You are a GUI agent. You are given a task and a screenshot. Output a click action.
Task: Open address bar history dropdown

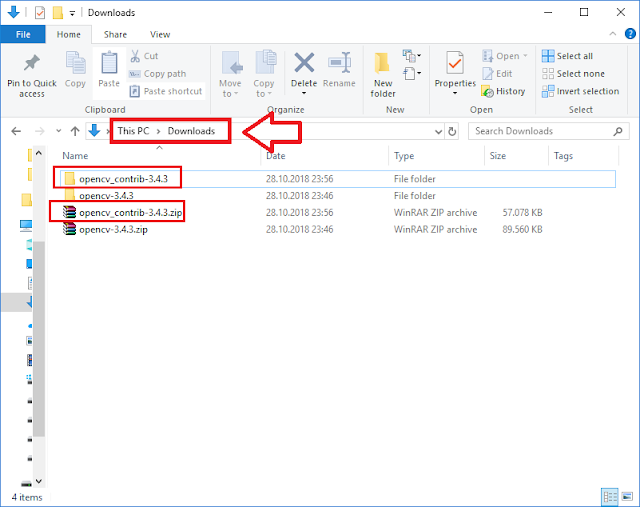438,131
